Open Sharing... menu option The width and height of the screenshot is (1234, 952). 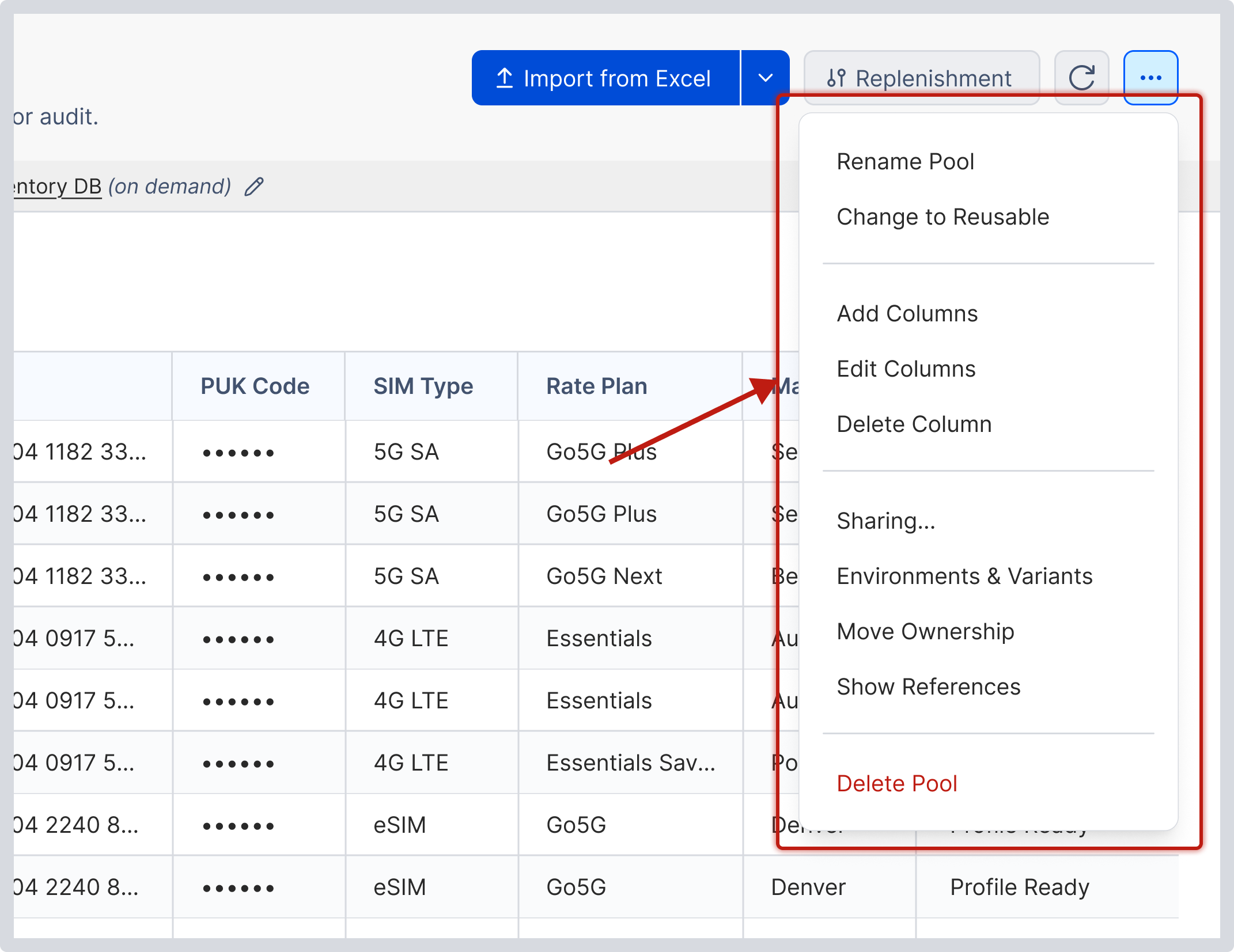988,521
